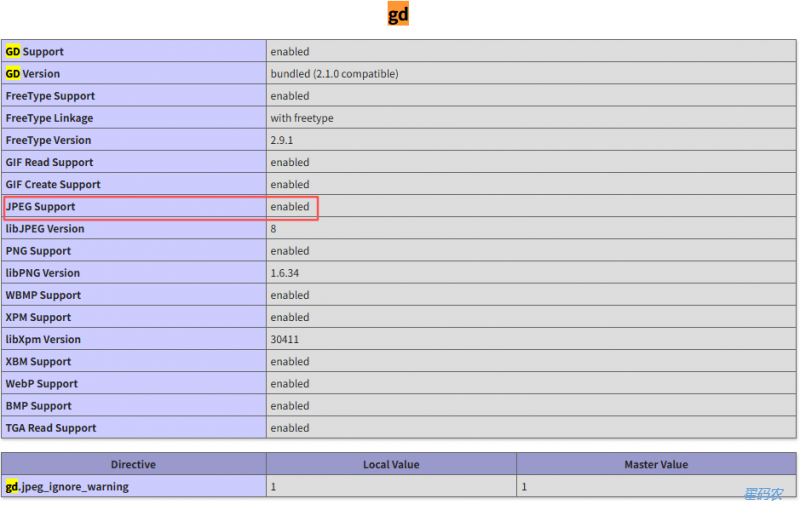Click the "Local Value" column header

[391, 464]
